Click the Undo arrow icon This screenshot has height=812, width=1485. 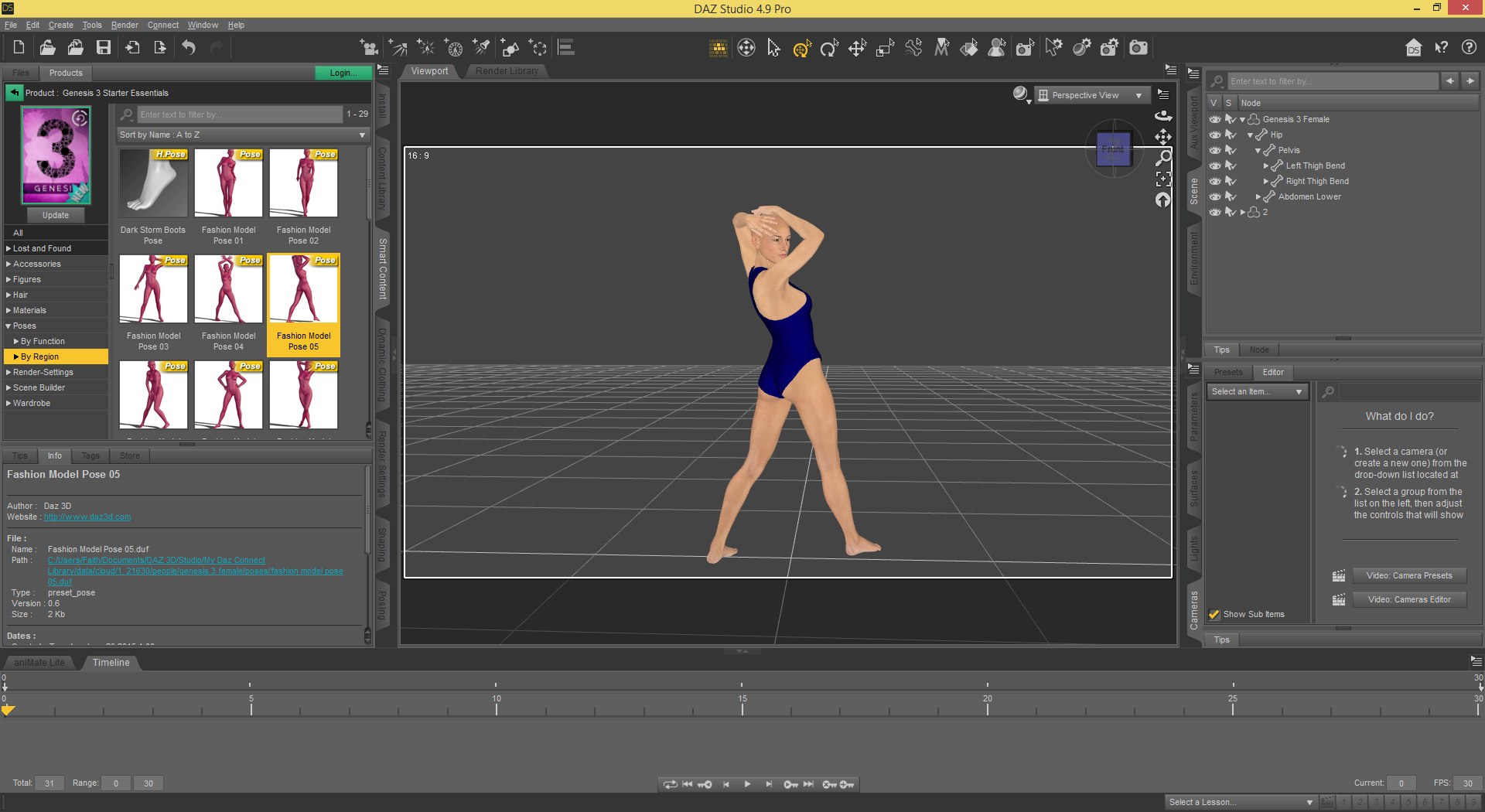click(189, 48)
